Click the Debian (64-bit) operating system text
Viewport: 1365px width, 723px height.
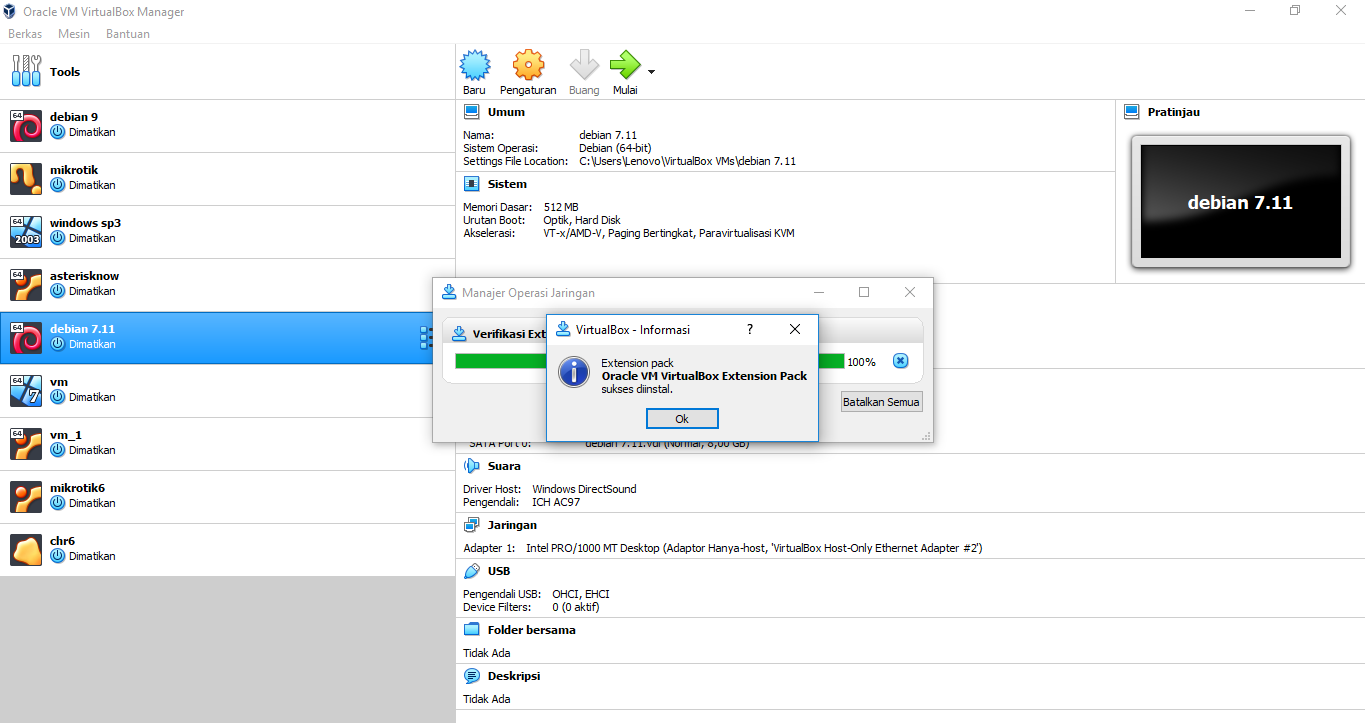[615, 148]
